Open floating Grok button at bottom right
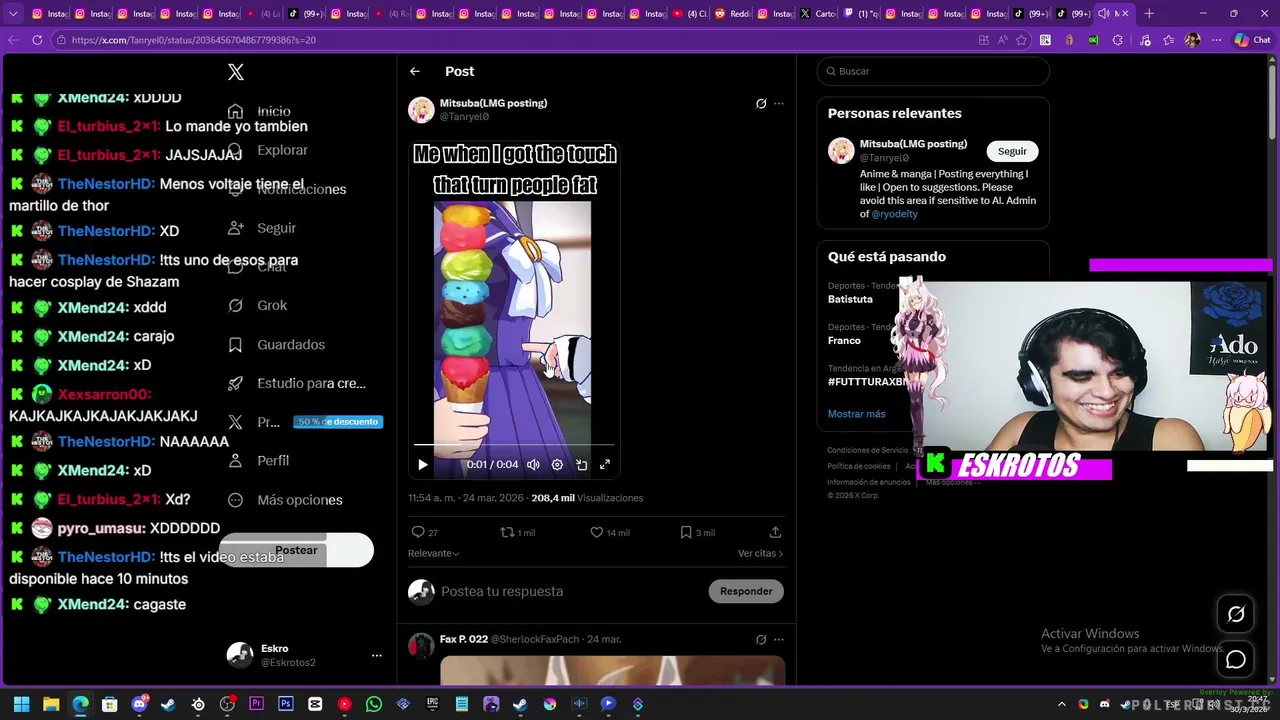The height and width of the screenshot is (720, 1280). (1236, 615)
